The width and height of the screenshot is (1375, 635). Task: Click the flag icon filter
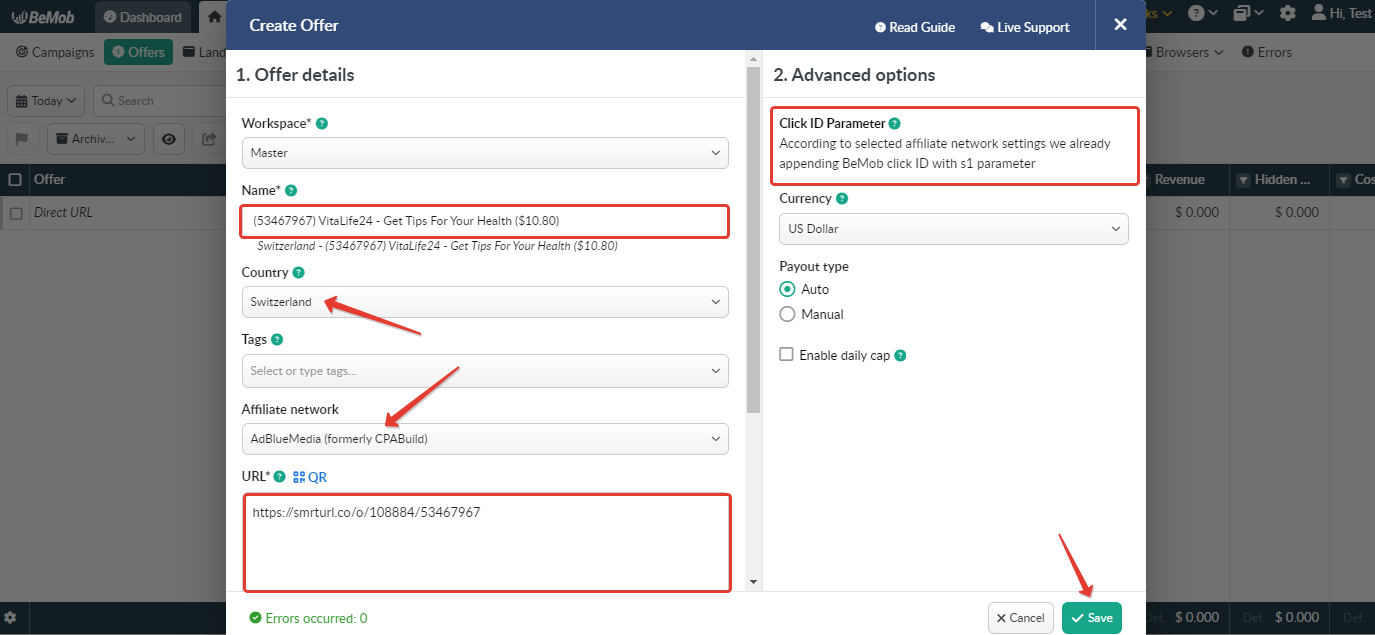(21, 139)
